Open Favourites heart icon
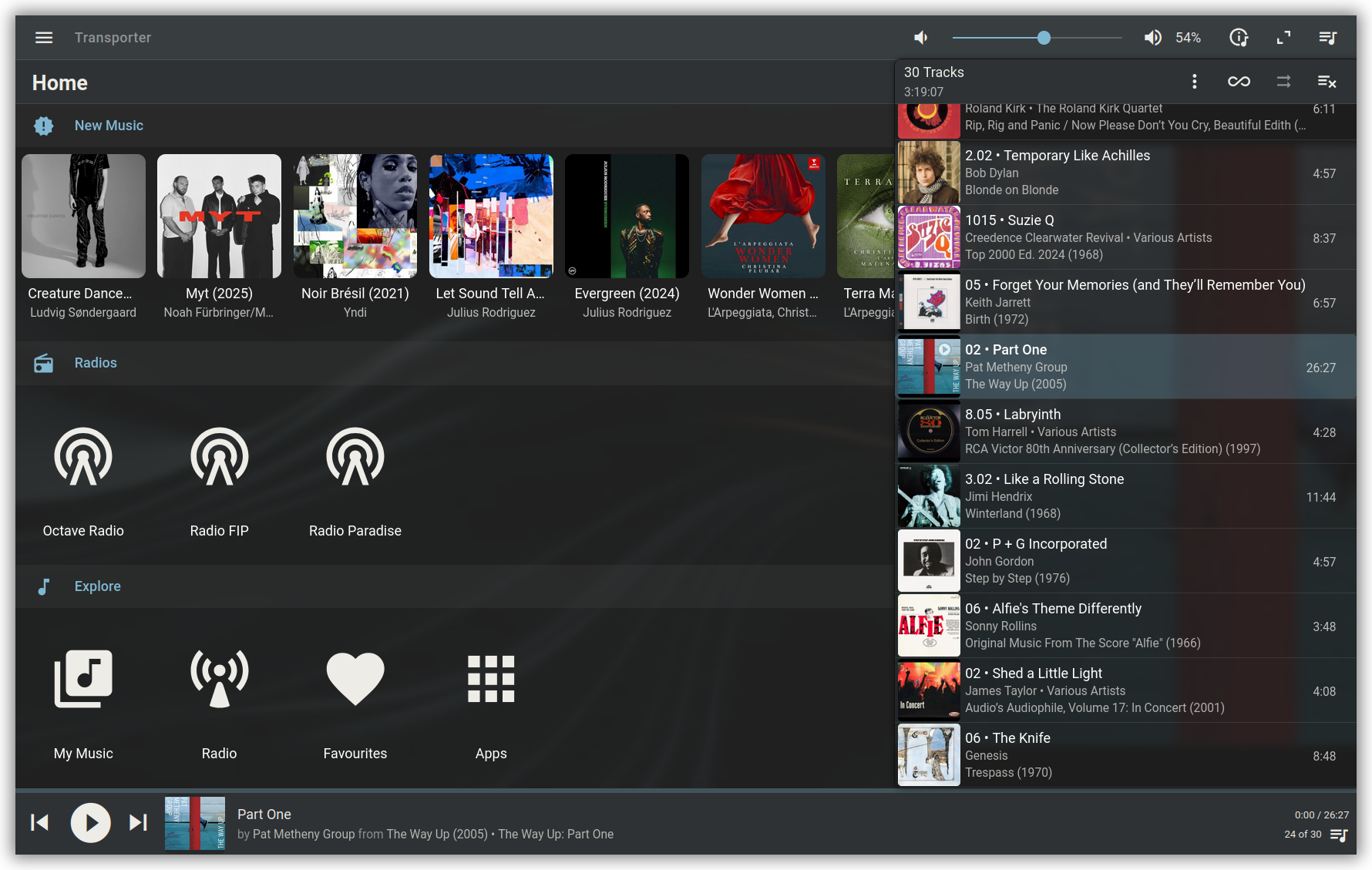1372x870 pixels. tap(355, 679)
